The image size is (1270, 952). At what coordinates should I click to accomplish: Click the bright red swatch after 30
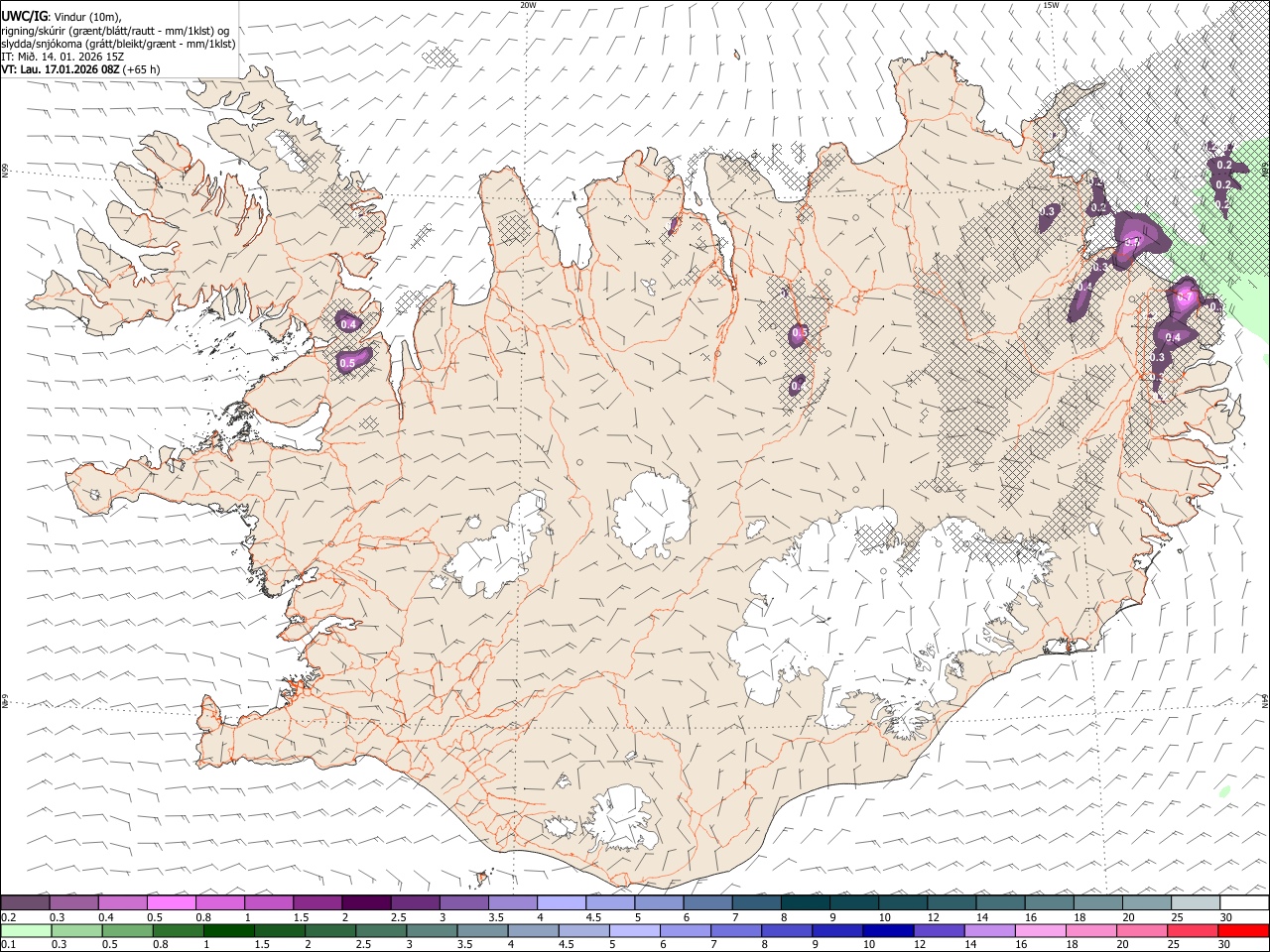[x=1242, y=930]
